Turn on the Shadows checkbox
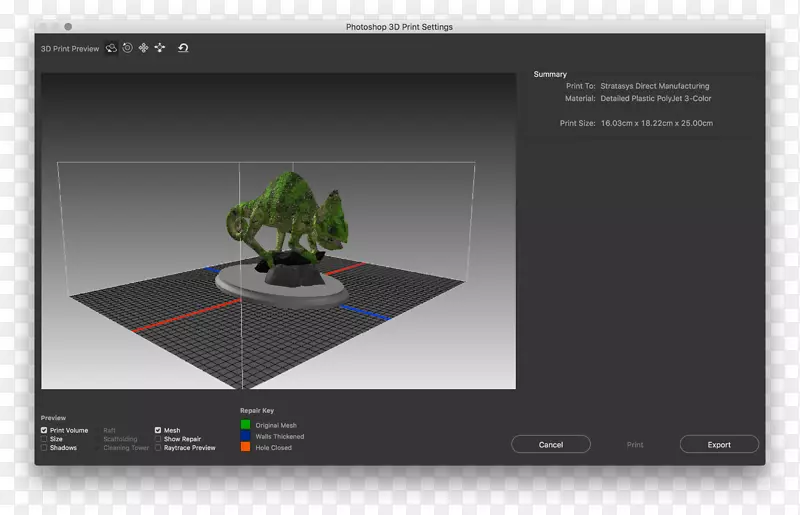The image size is (800, 515). (44, 448)
